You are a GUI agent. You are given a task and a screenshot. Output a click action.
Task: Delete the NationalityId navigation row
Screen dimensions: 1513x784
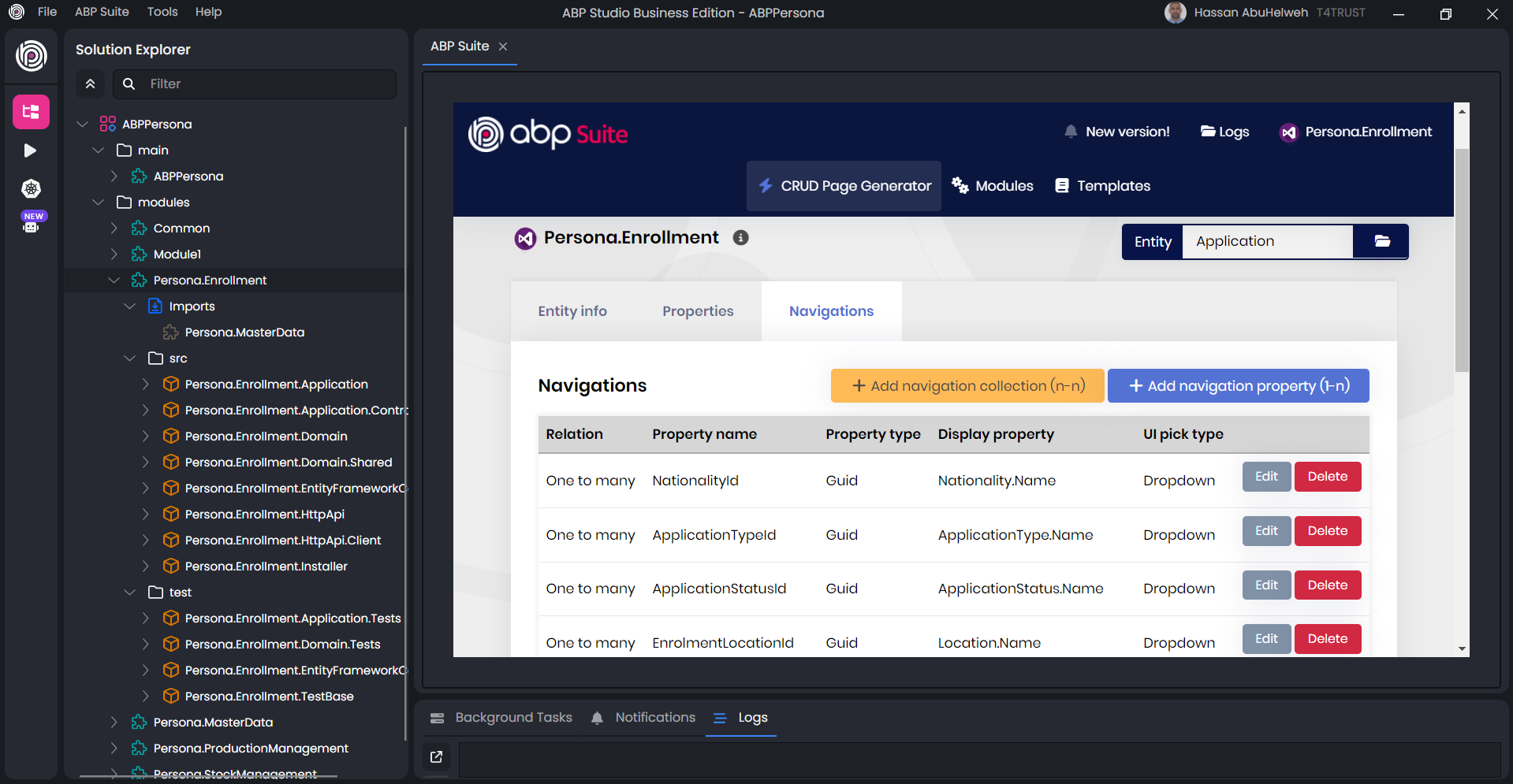(1327, 477)
